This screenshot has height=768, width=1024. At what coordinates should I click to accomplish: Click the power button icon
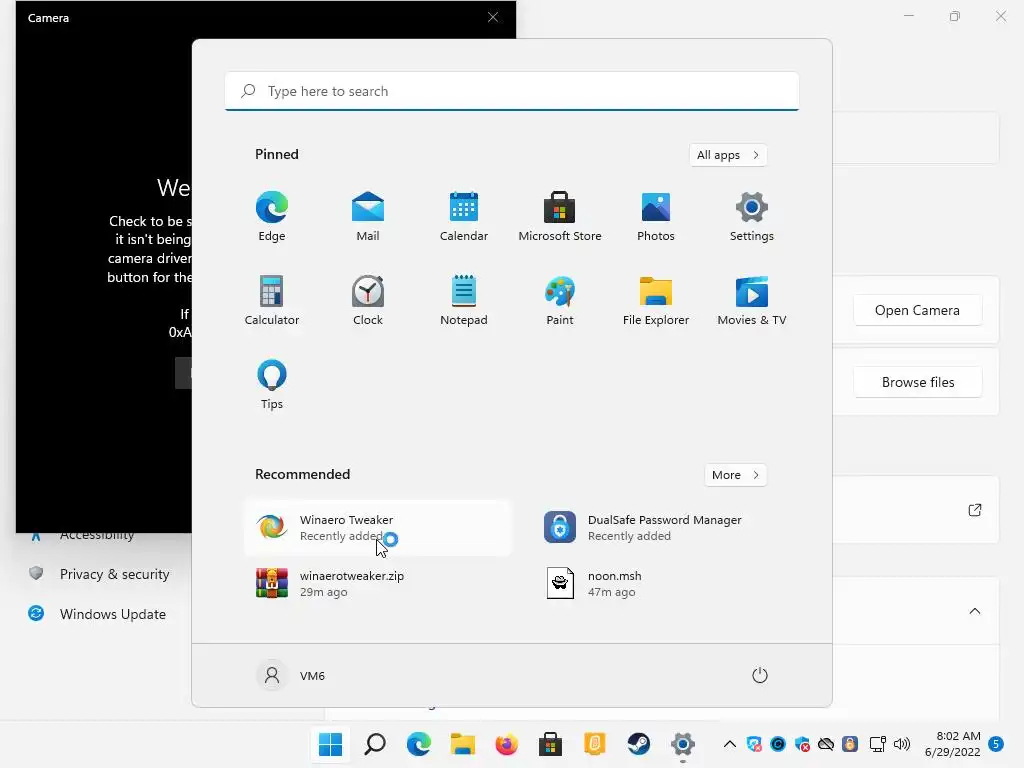point(760,675)
